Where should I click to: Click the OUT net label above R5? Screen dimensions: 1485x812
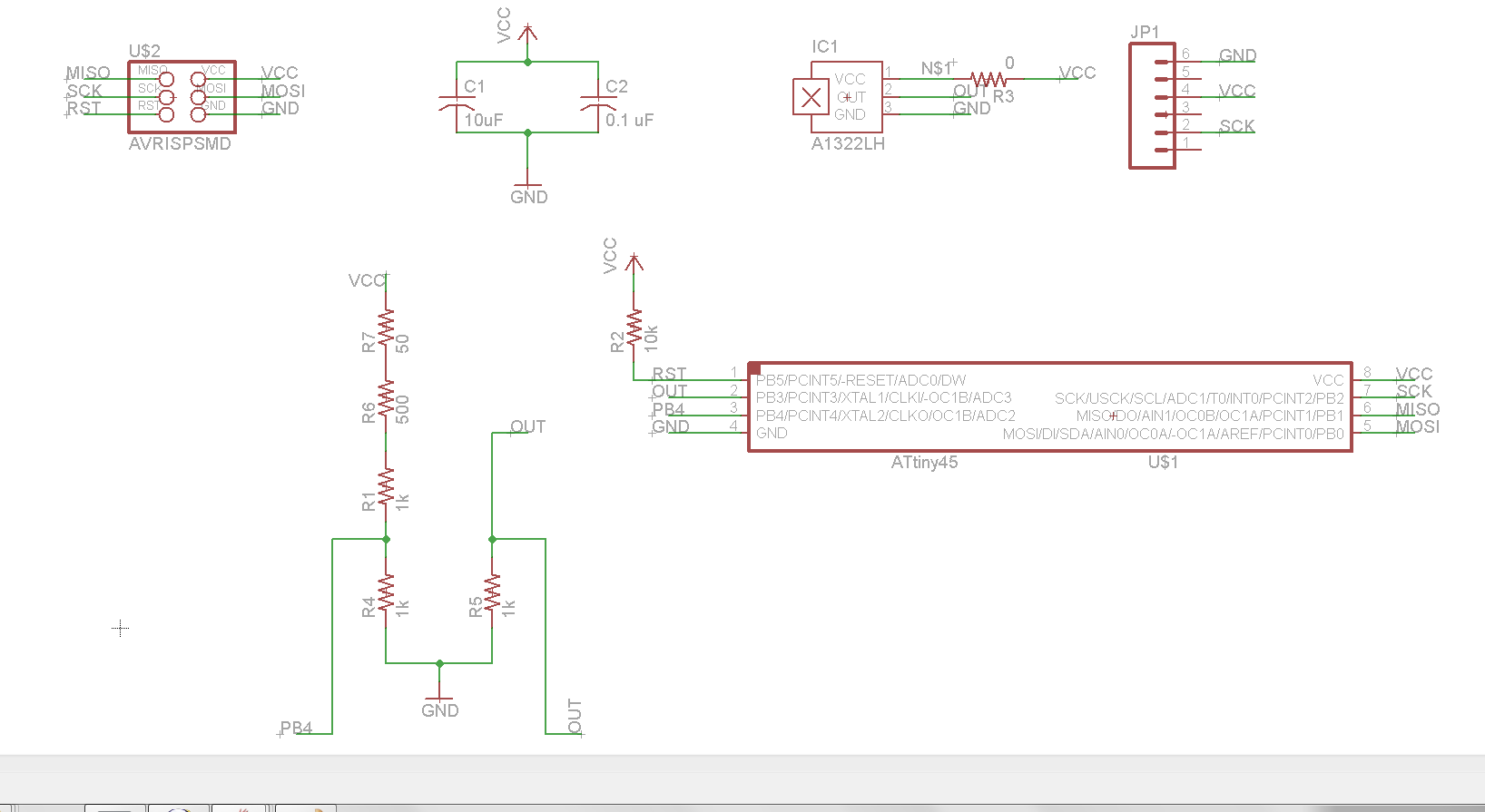(527, 426)
